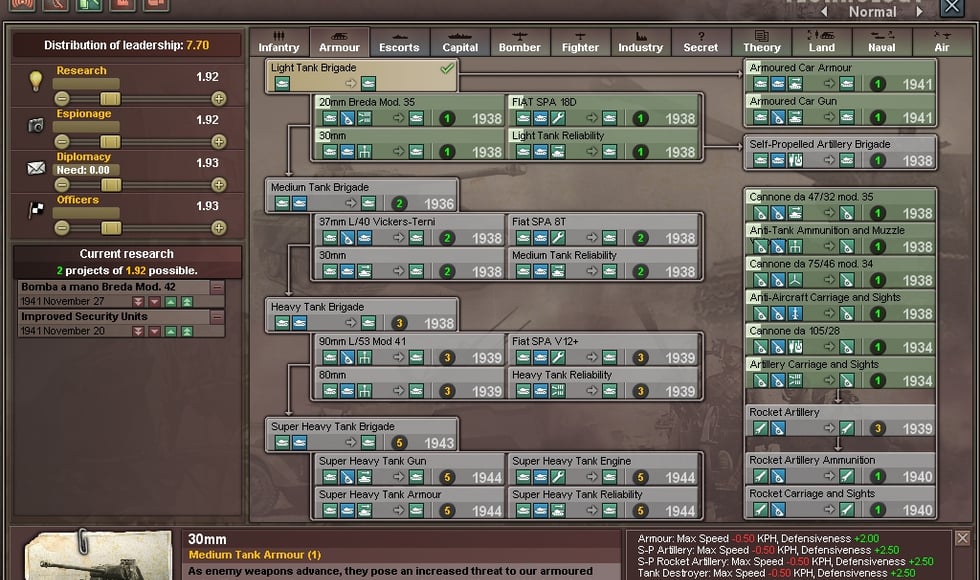
Task: Move Improved Security Units to queue top
Action: (187, 331)
